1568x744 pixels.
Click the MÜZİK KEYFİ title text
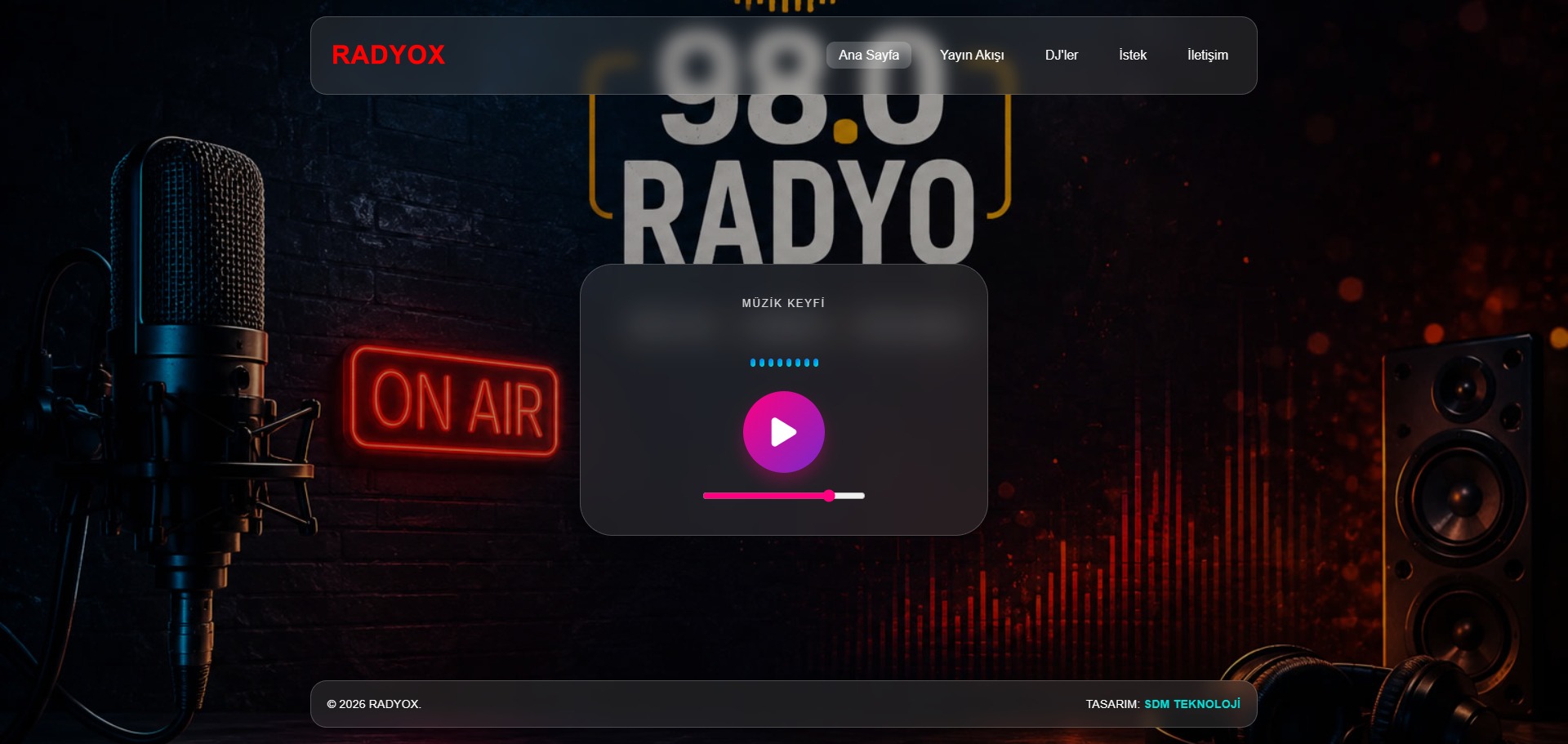[783, 303]
